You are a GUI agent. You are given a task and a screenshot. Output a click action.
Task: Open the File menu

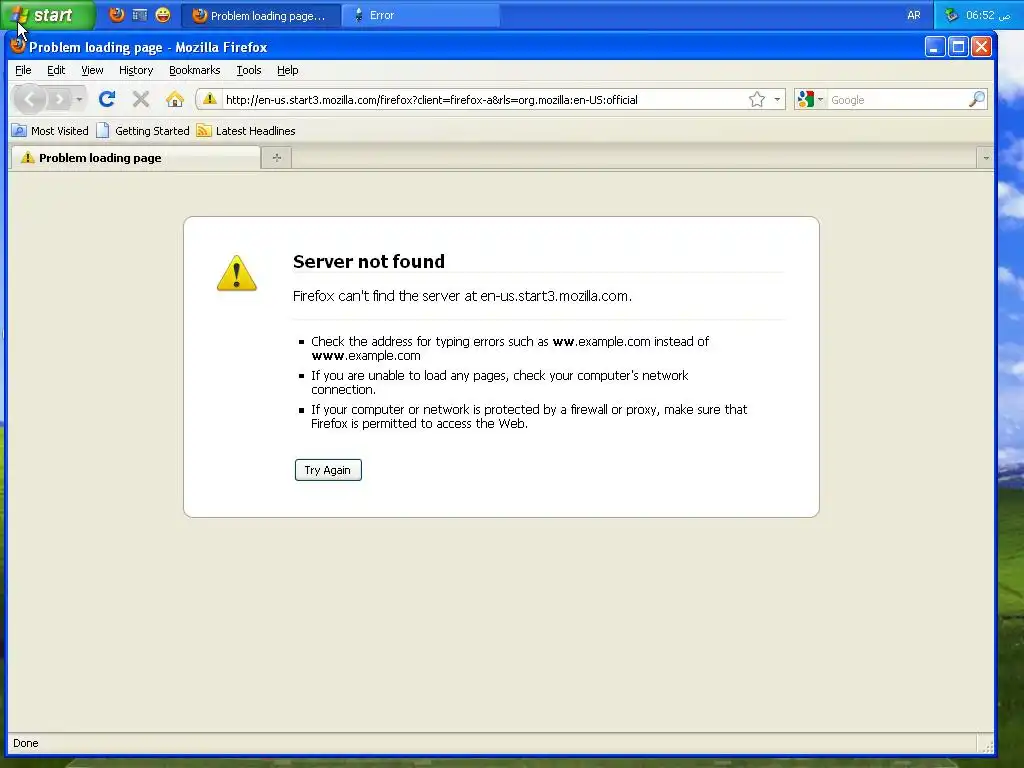click(x=23, y=70)
